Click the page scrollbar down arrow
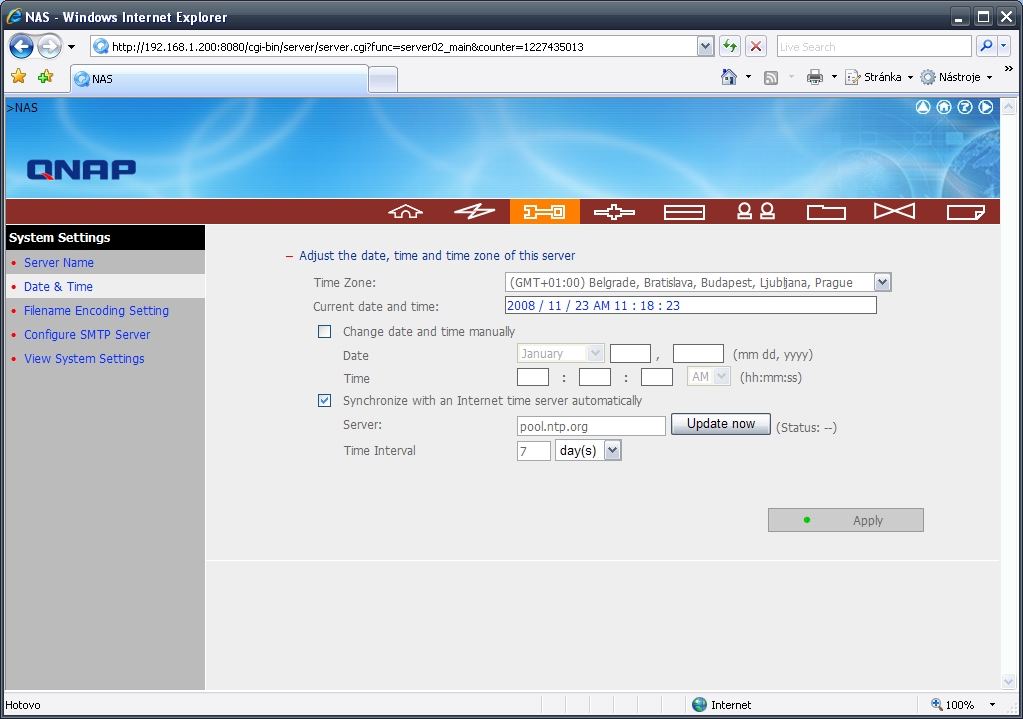The image size is (1023, 719). click(x=1009, y=682)
